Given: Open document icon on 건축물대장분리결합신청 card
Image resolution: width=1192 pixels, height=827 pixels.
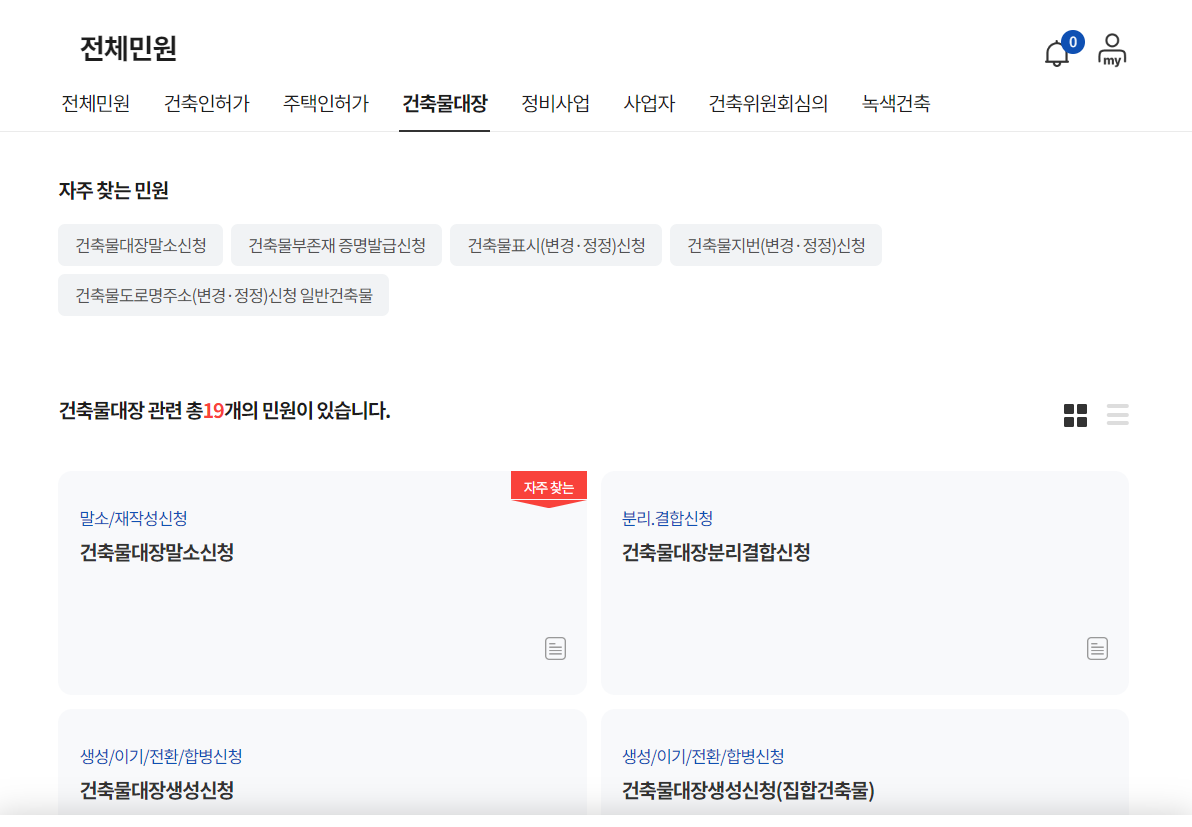Looking at the screenshot, I should click(1097, 648).
